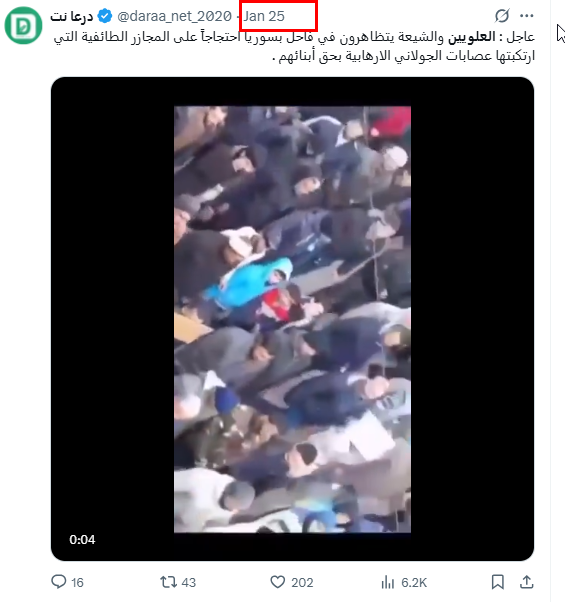Click the 202 likes count
The height and width of the screenshot is (602, 565).
(x=302, y=582)
